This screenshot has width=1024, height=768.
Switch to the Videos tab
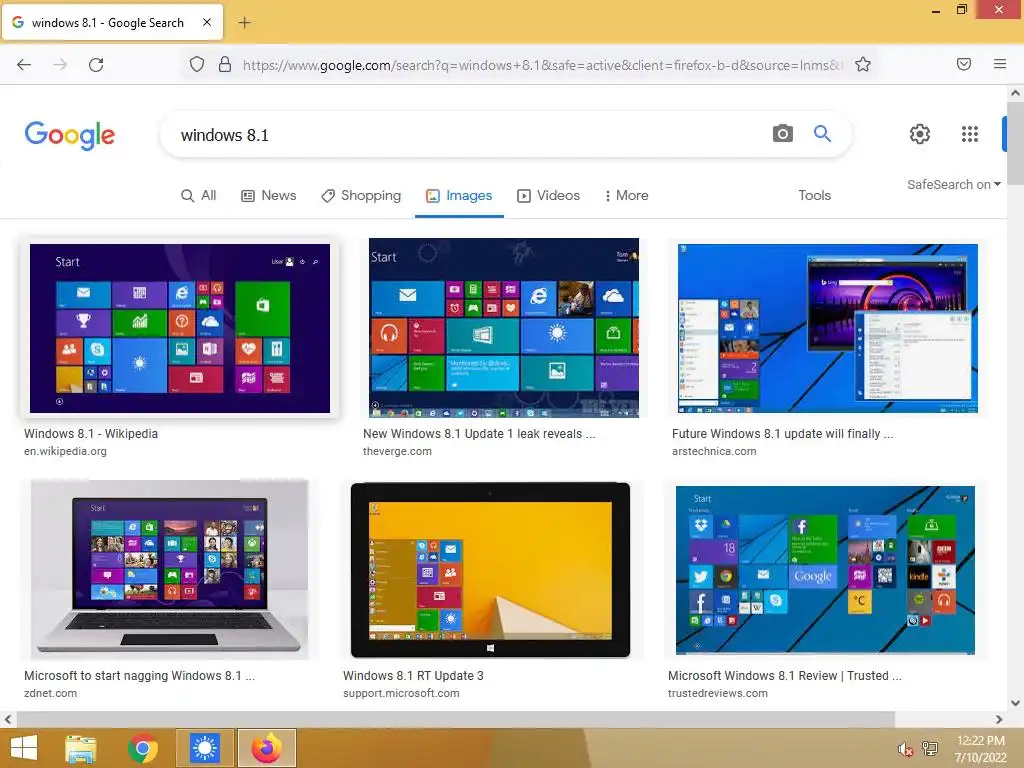pyautogui.click(x=548, y=195)
